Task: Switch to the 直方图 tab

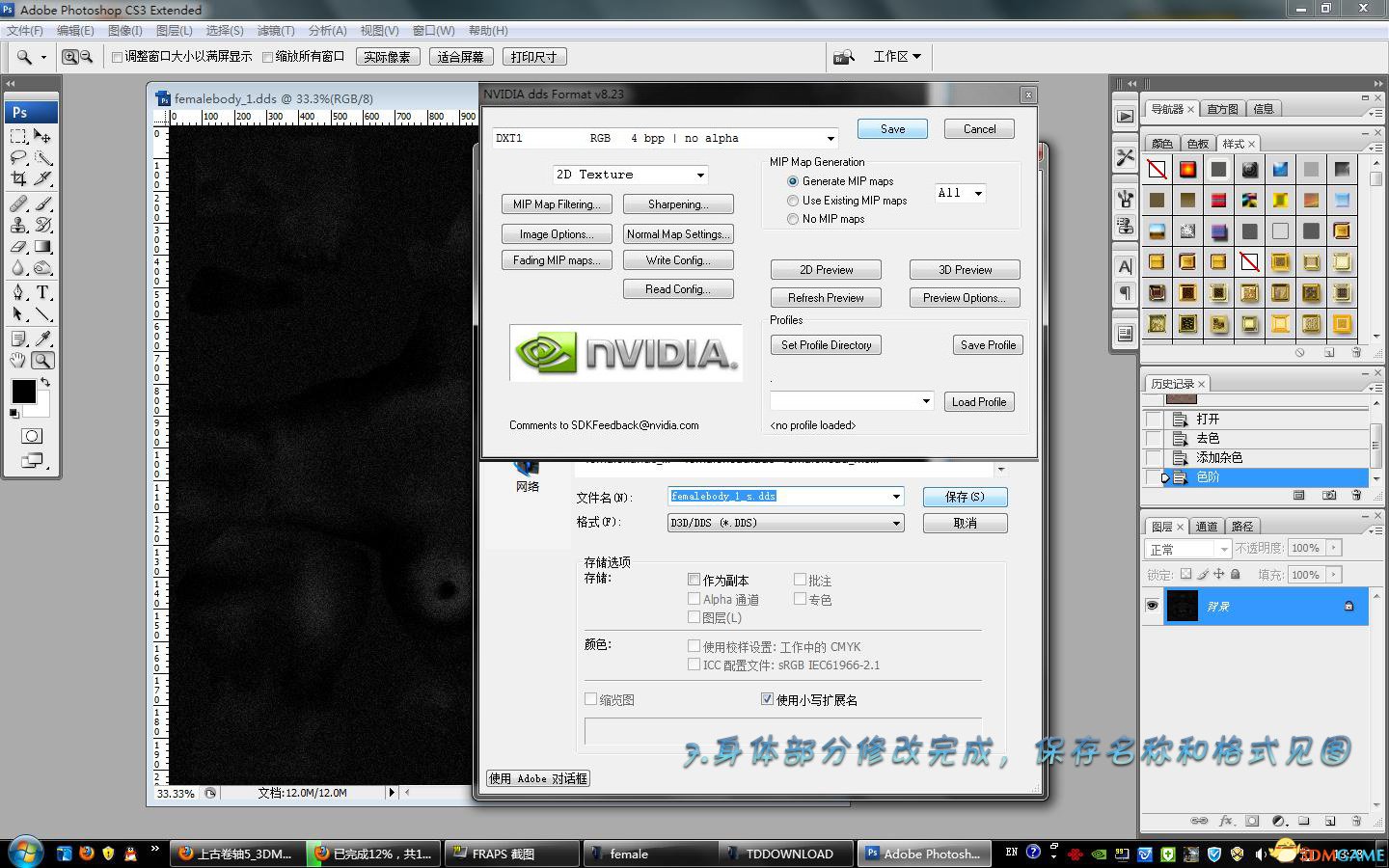Action: coord(1222,109)
